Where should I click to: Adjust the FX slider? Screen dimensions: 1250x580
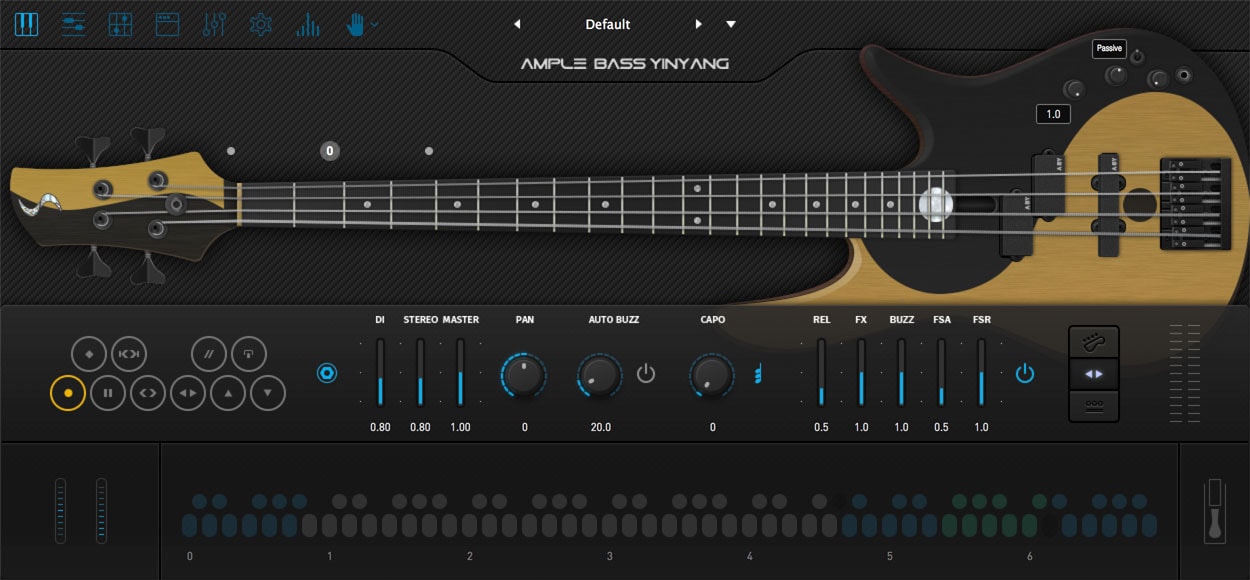[861, 372]
